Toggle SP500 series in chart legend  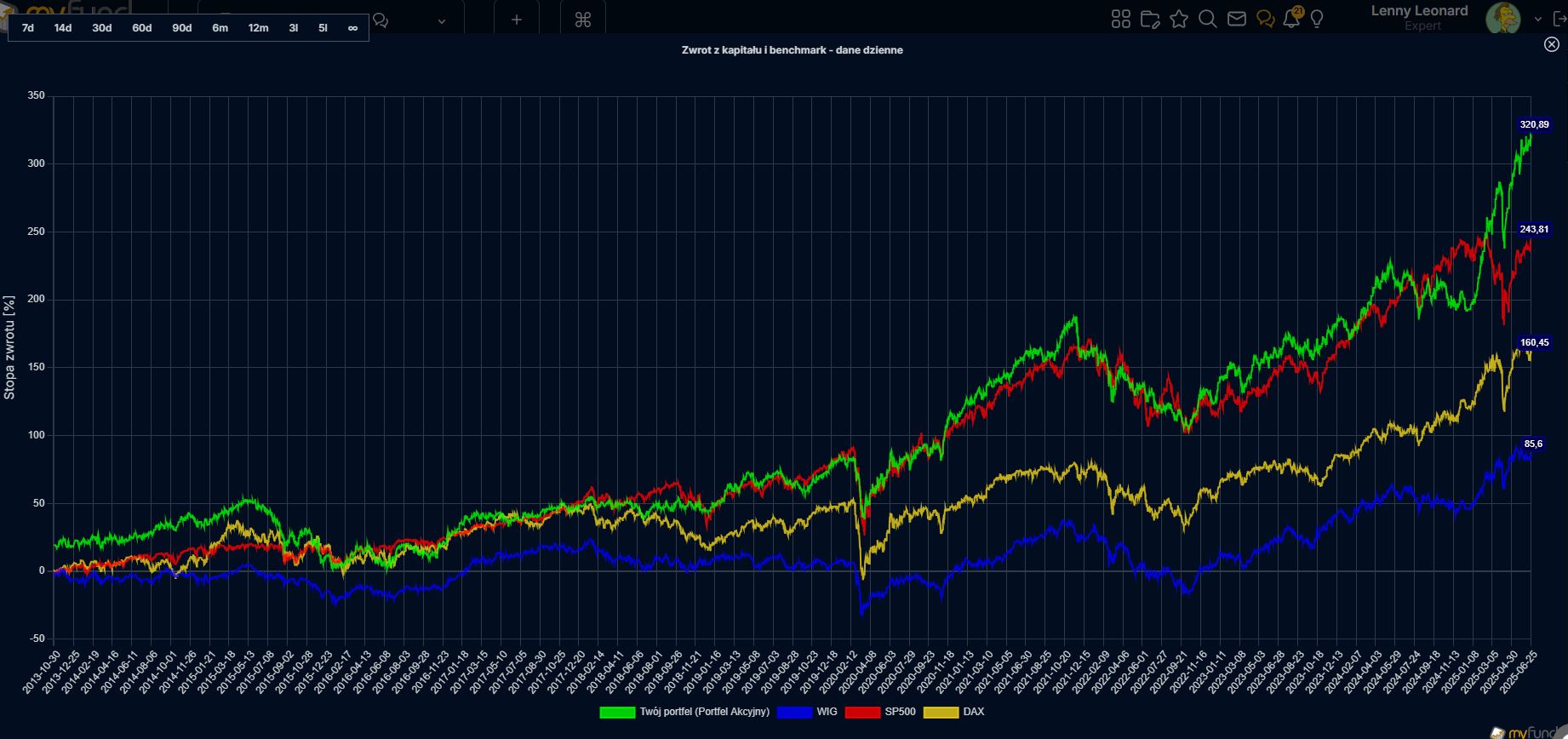(x=880, y=712)
